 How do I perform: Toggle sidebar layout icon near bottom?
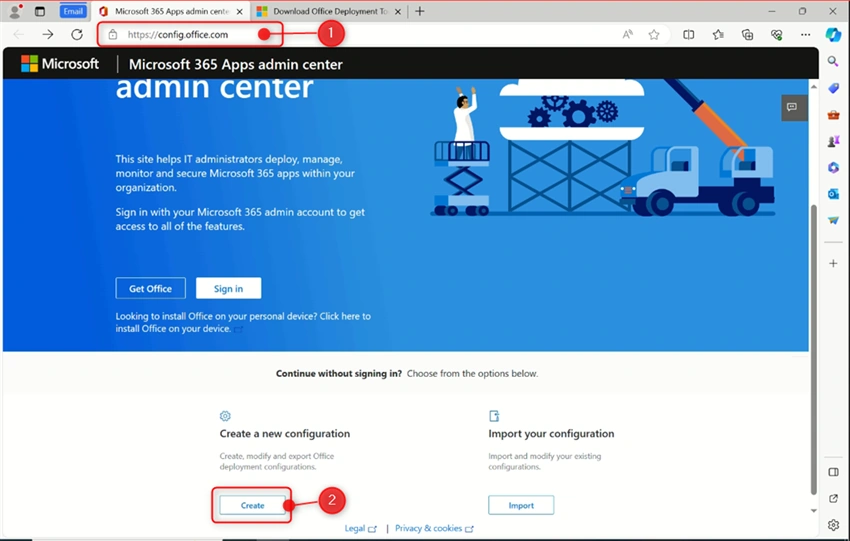point(833,472)
